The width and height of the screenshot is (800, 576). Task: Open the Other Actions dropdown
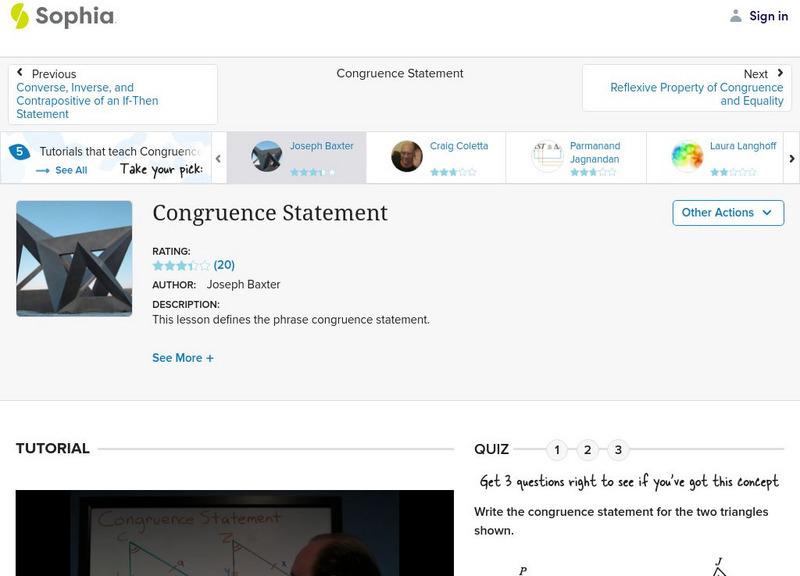pos(727,213)
